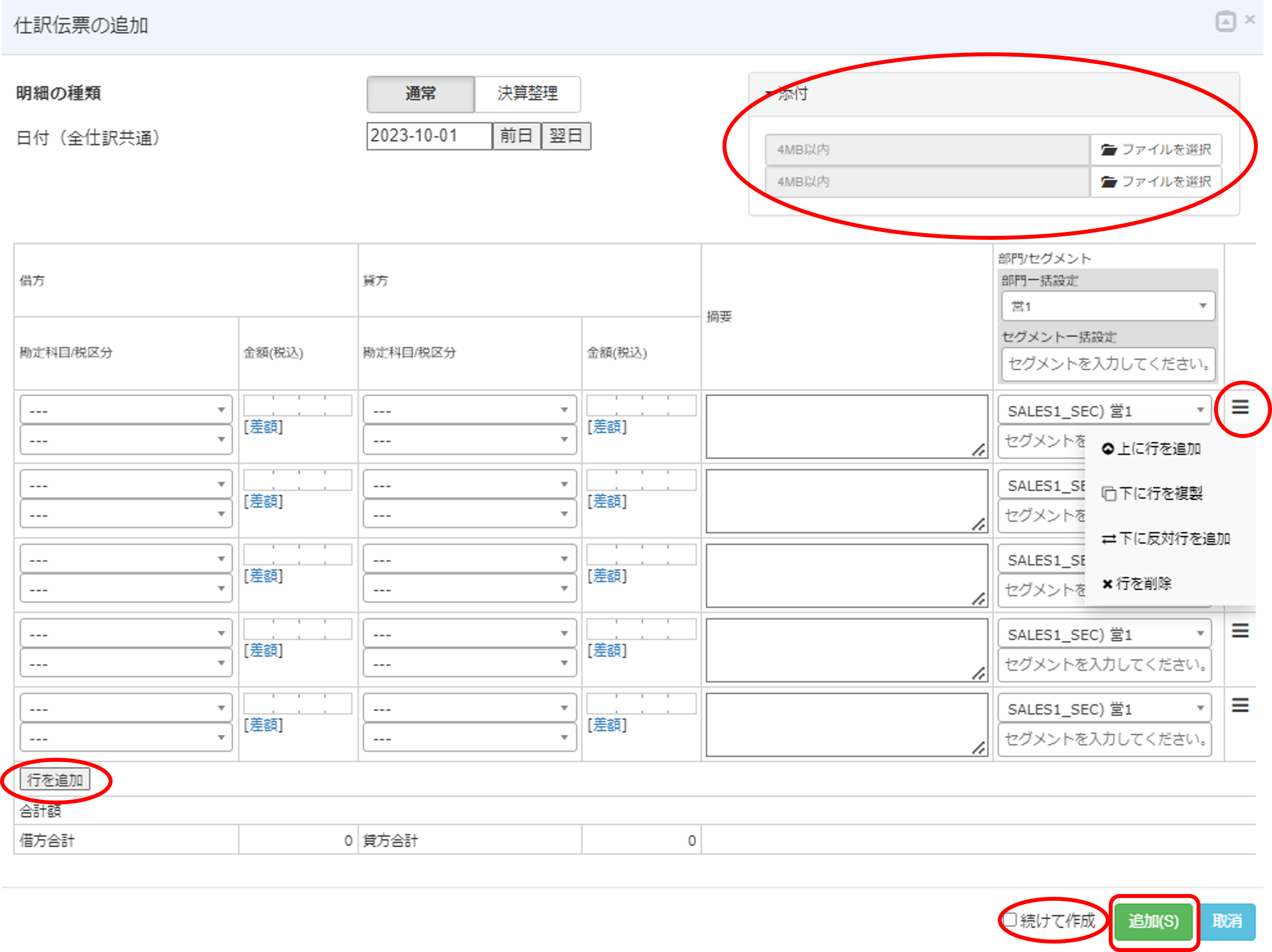This screenshot has height=952, width=1272.
Task: Click the 前日 previous-day button
Action: [x=516, y=136]
